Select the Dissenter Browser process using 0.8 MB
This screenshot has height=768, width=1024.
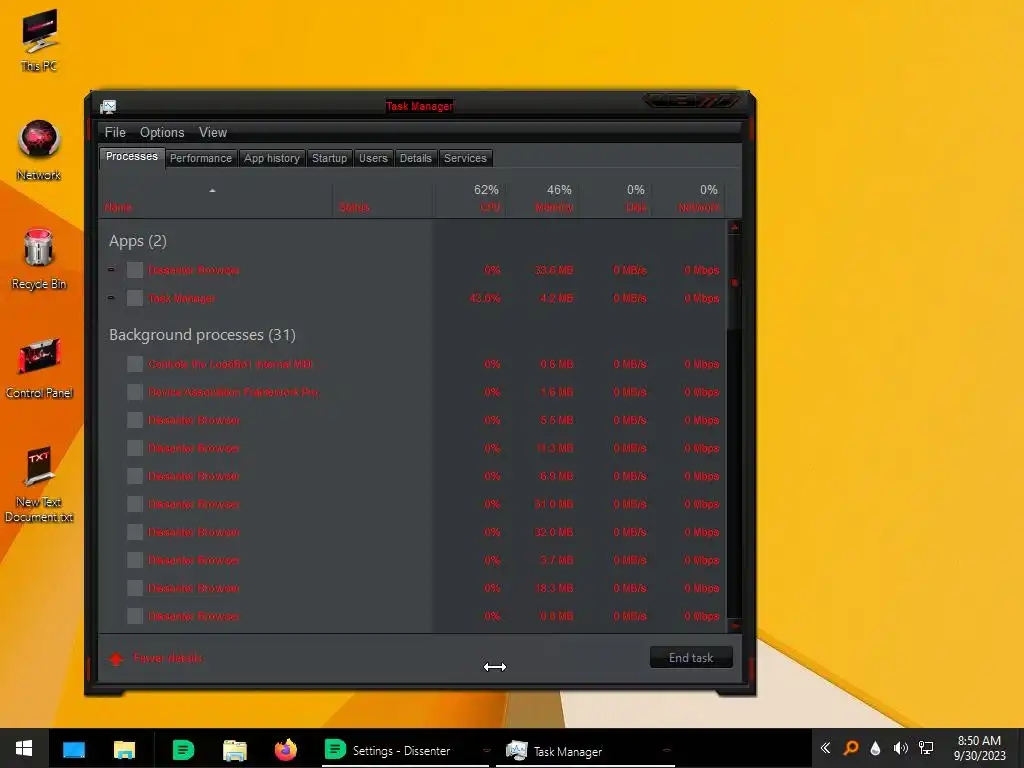[x=193, y=616]
